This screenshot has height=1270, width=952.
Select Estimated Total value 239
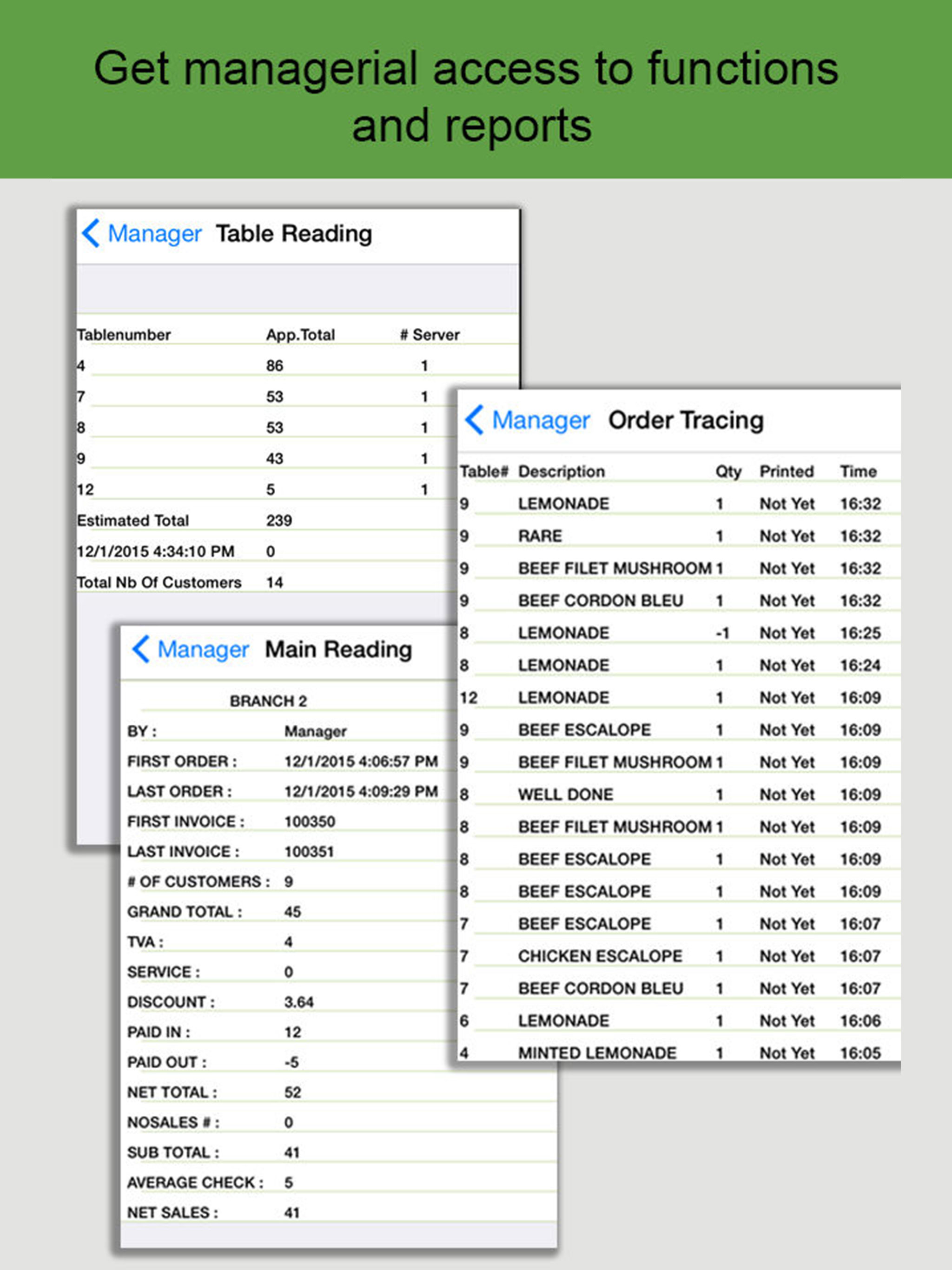[x=279, y=521]
